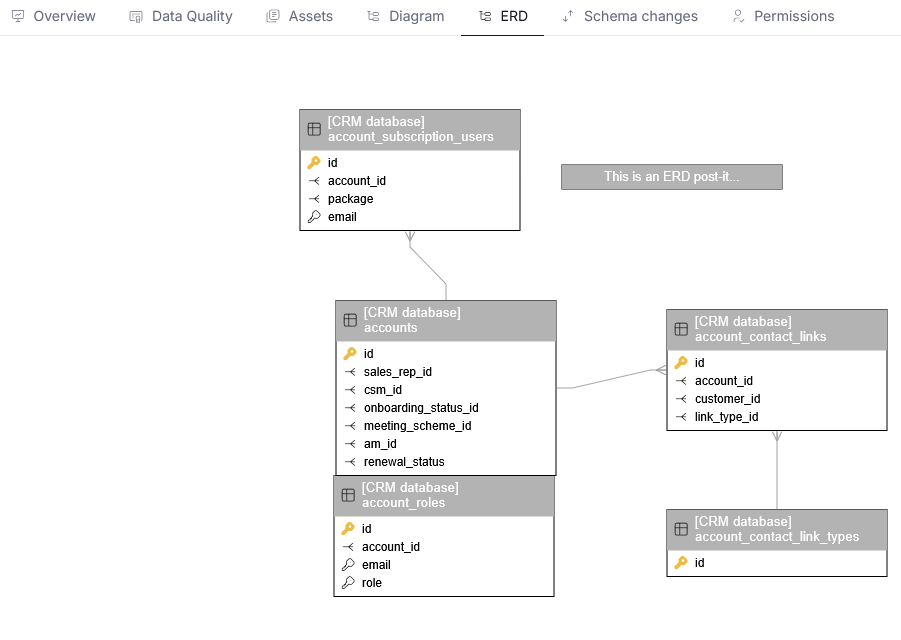The width and height of the screenshot is (901, 640).
Task: Click the foreign key icon beside sales_rep_id
Action: [x=350, y=372]
